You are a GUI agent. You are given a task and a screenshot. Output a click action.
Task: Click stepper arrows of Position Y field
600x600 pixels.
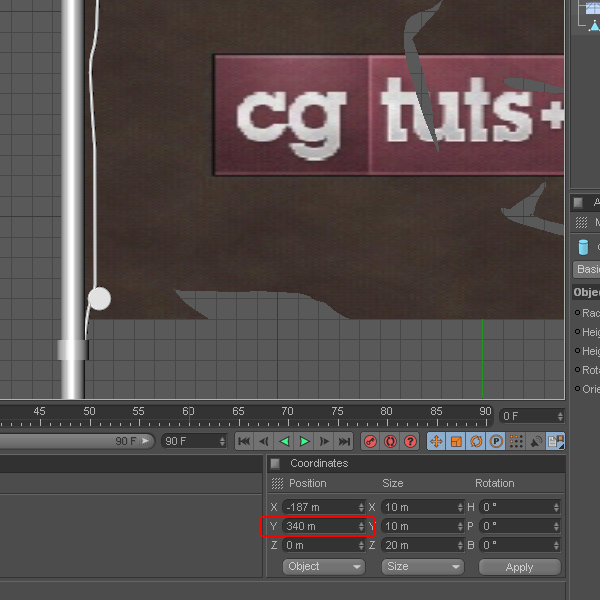pos(361,526)
